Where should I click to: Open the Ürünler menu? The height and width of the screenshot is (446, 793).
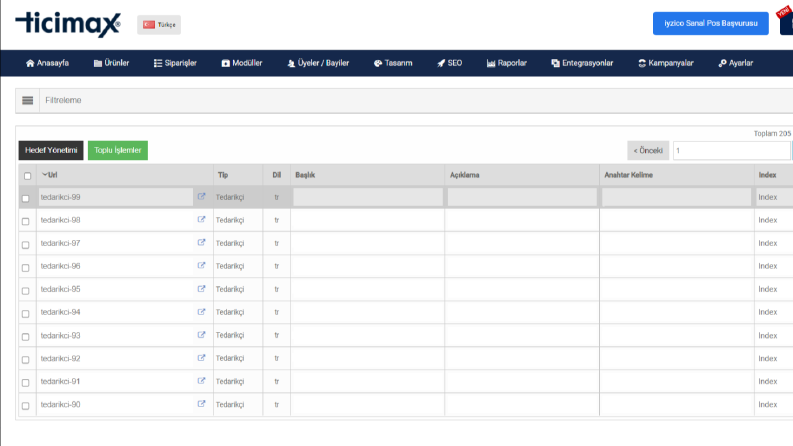111,63
